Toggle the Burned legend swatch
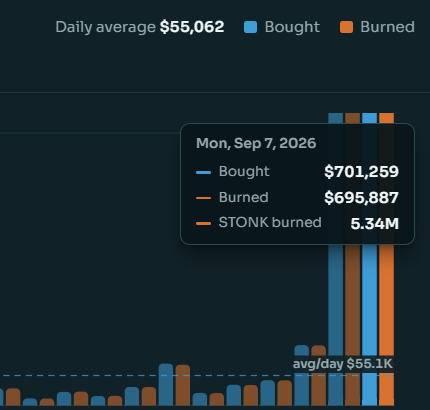 tap(346, 27)
